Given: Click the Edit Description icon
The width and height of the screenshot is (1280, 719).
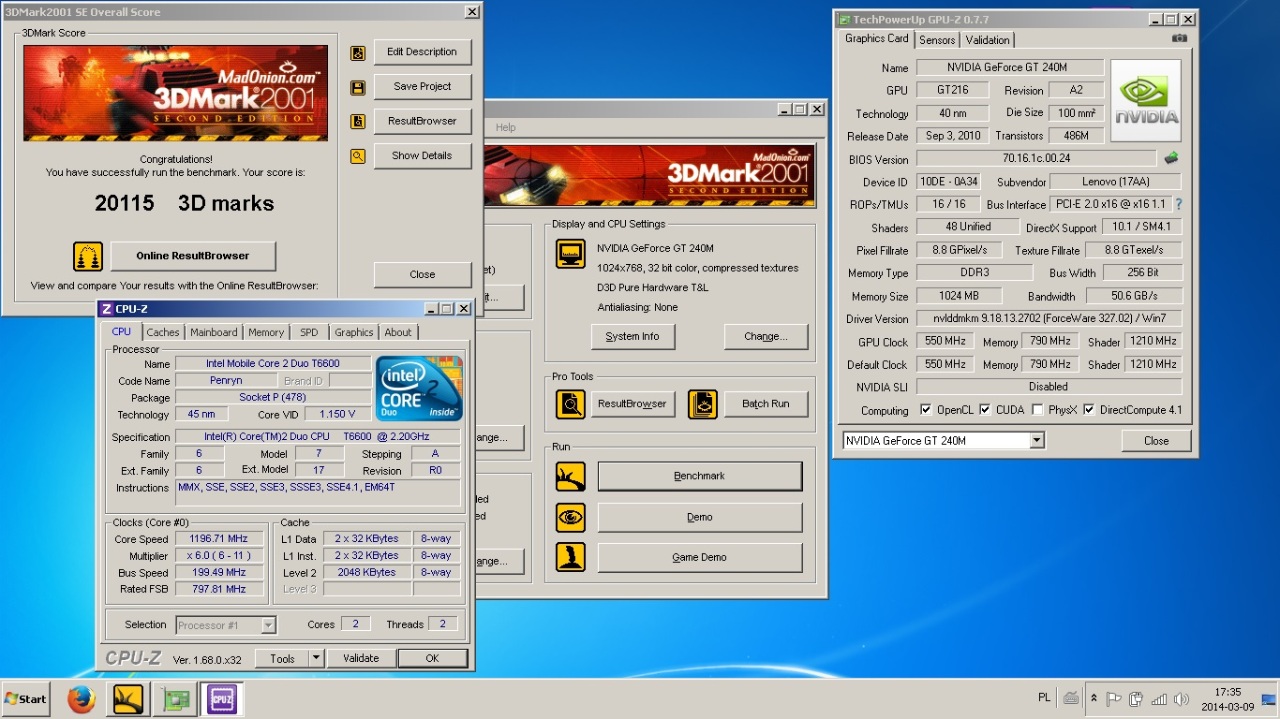Looking at the screenshot, I should [x=357, y=53].
